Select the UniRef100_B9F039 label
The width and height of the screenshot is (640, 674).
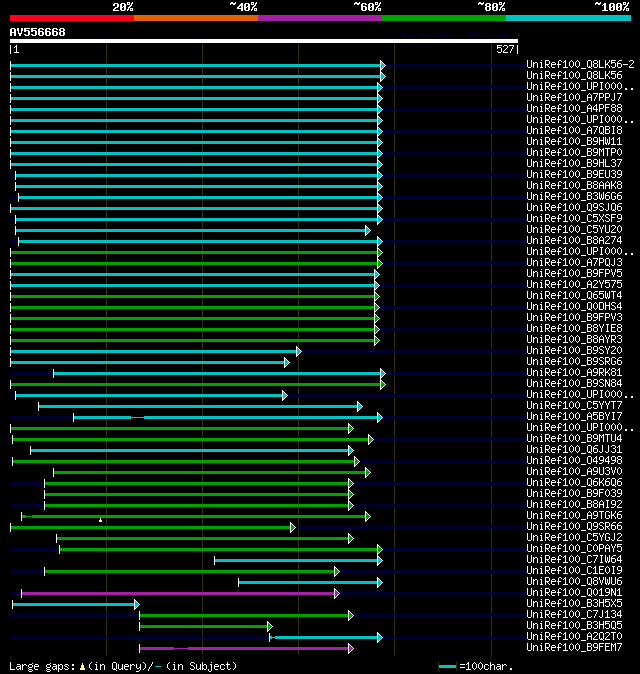click(574, 493)
